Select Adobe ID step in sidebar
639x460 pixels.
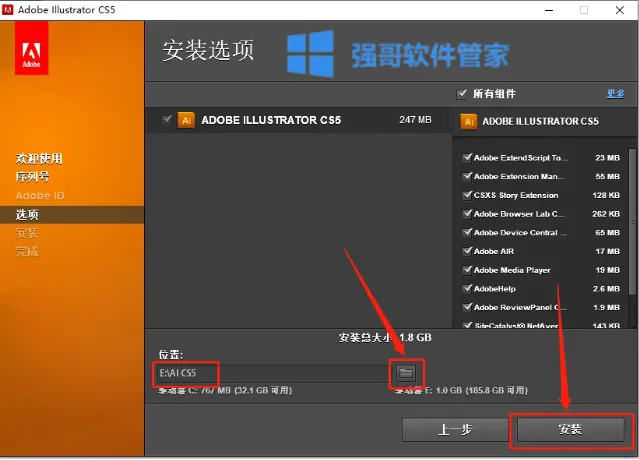point(40,196)
